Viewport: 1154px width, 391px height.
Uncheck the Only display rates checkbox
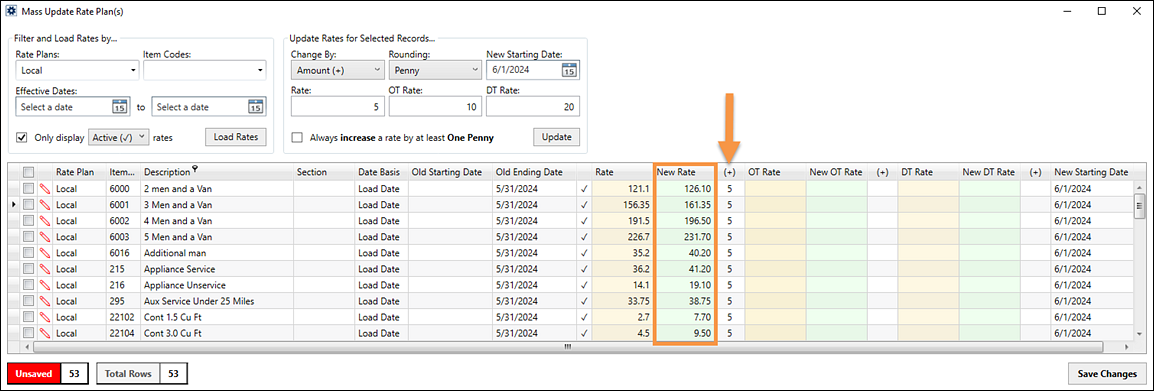click(21, 137)
